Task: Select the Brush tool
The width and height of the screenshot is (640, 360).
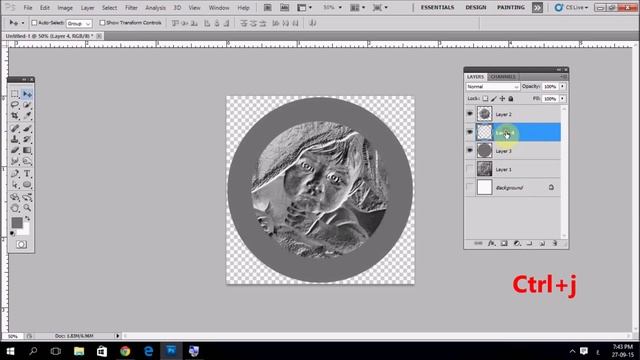Action: [x=27, y=129]
